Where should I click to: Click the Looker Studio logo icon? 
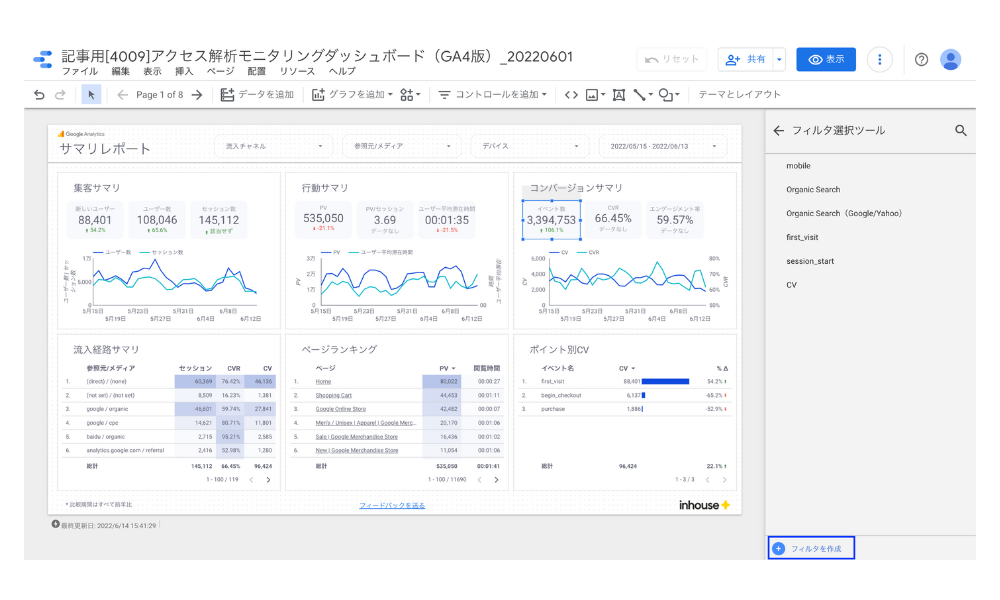43,60
